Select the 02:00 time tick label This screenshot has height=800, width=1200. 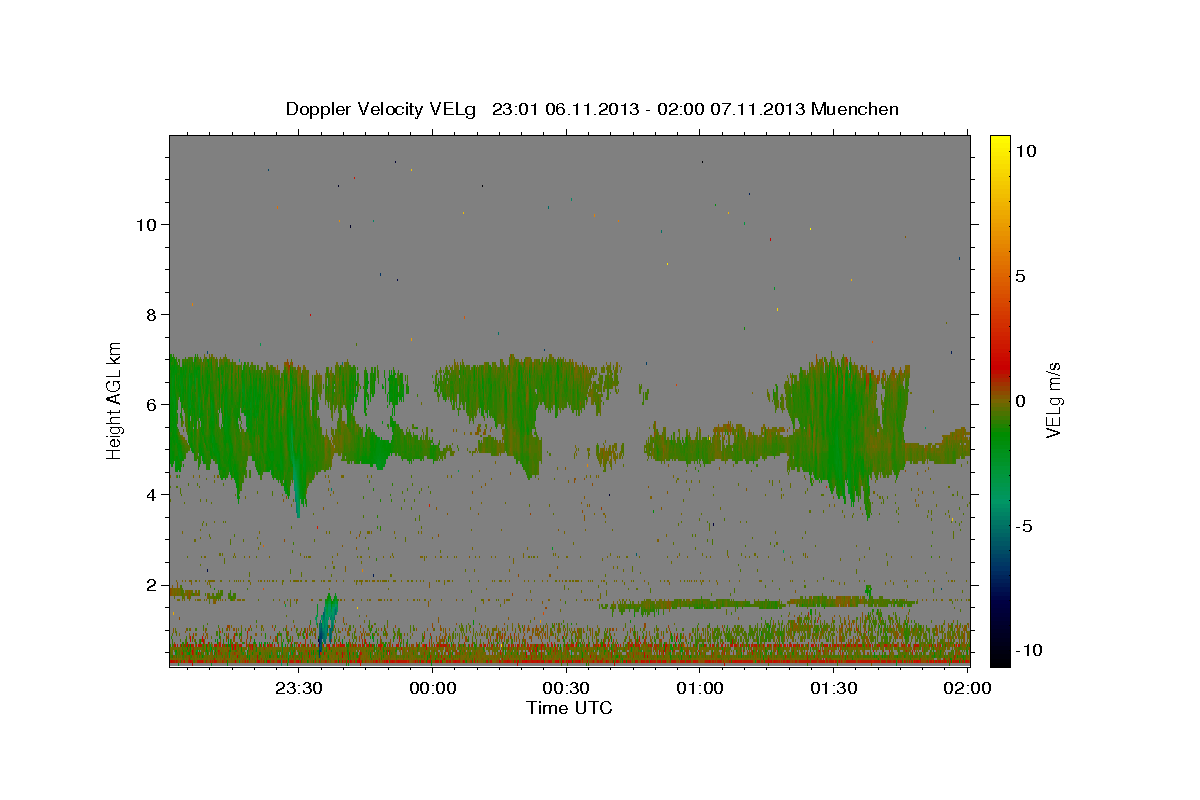tap(966, 688)
